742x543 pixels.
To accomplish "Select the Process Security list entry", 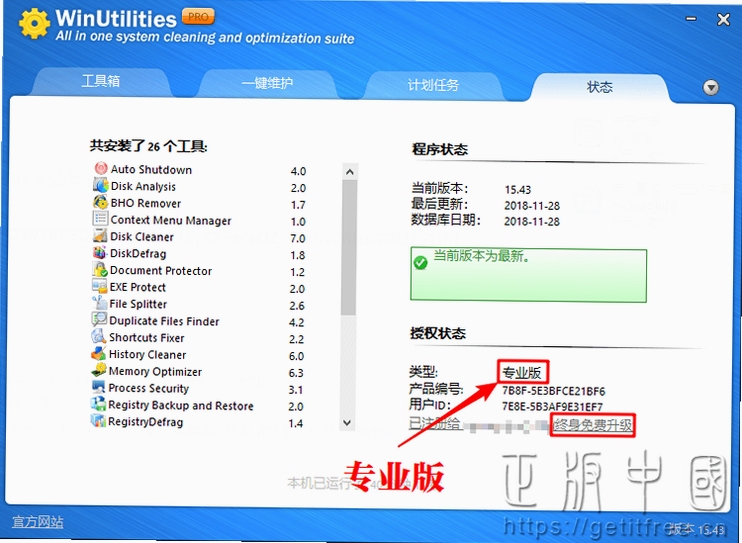I will 197,389.
